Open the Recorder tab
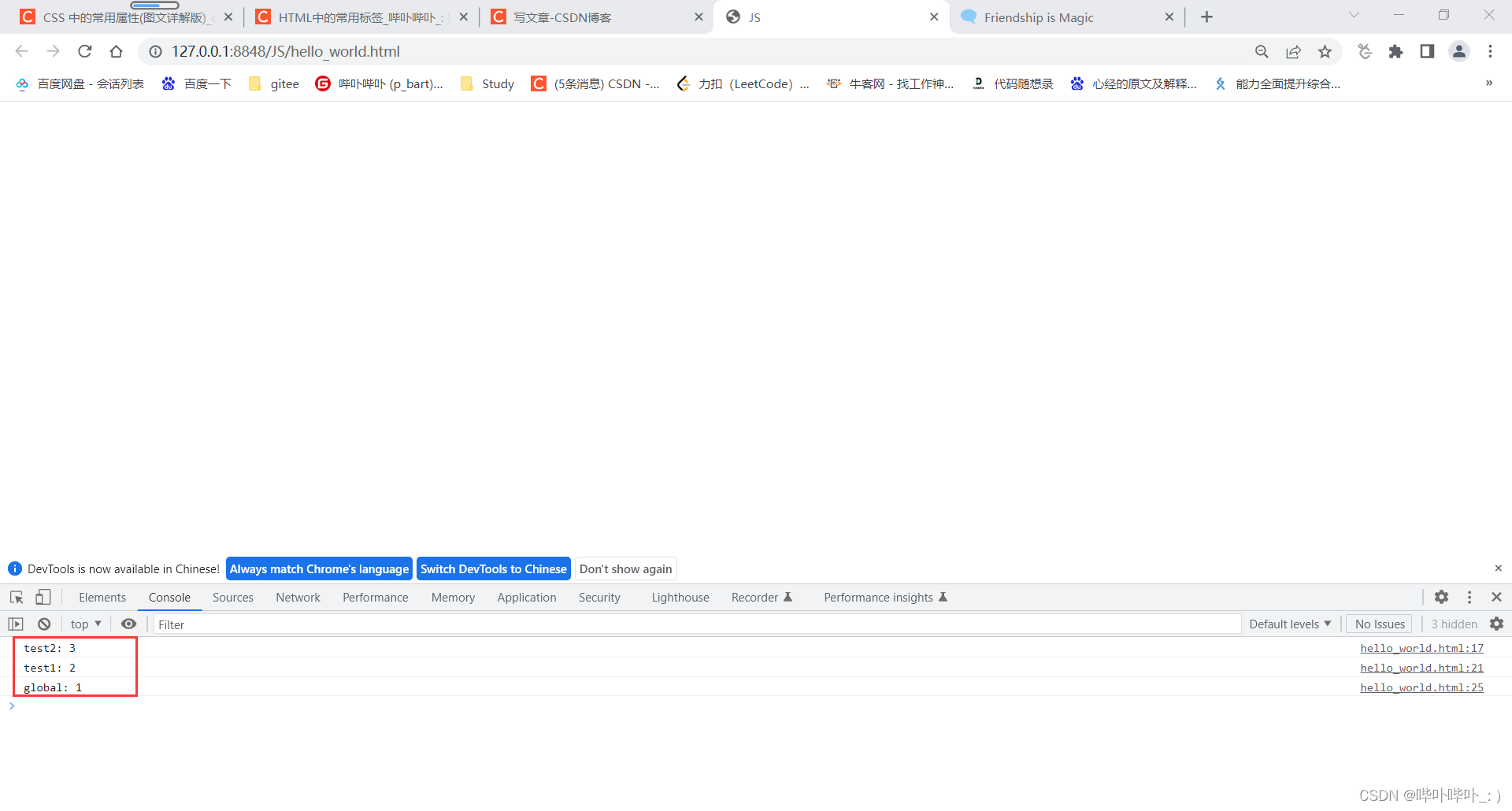 coord(761,597)
